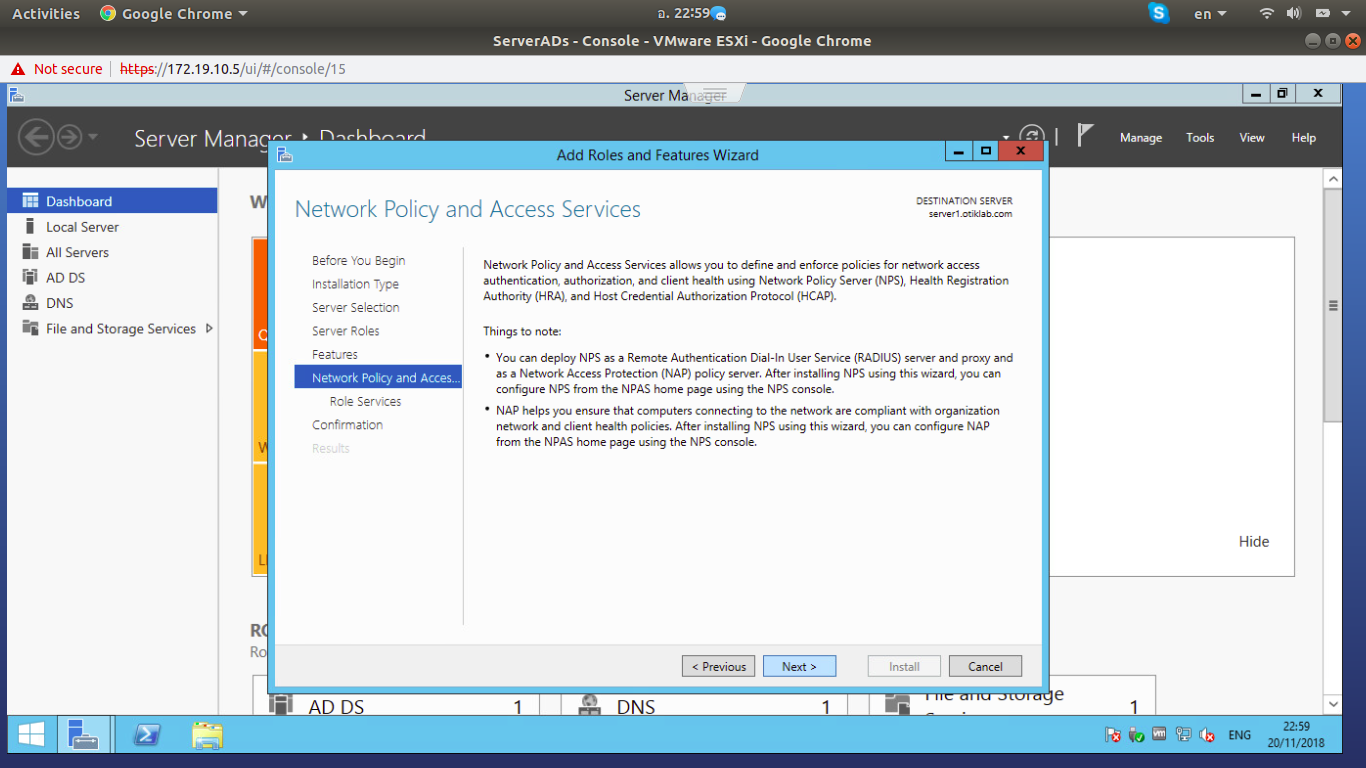1366x768 pixels.
Task: Open the View menu
Action: pos(1252,138)
